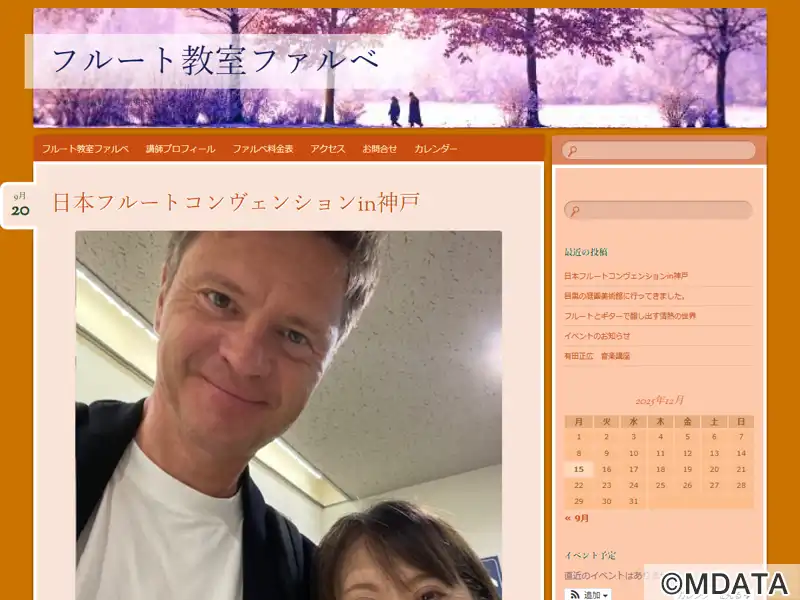Focus the sidebar widget search field
Viewport: 800px width, 600px height.
coord(658,211)
